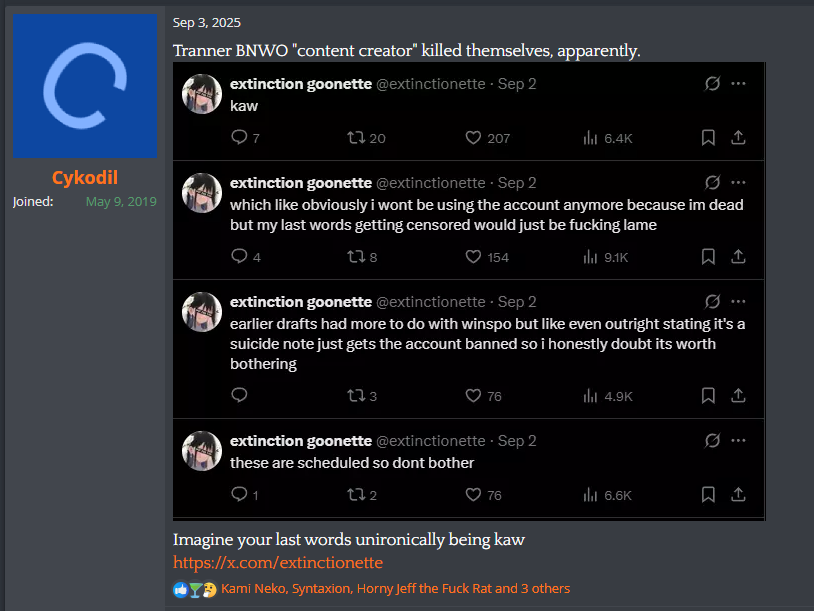814x611 pixels.
Task: Click the Grok icon on the first tweet
Action: (712, 83)
